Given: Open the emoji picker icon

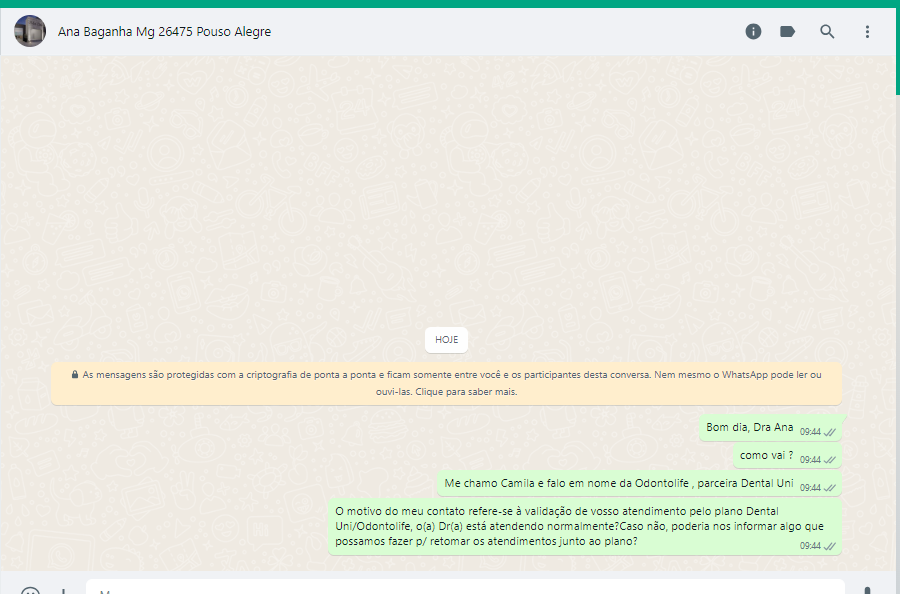Looking at the screenshot, I should tap(30, 590).
